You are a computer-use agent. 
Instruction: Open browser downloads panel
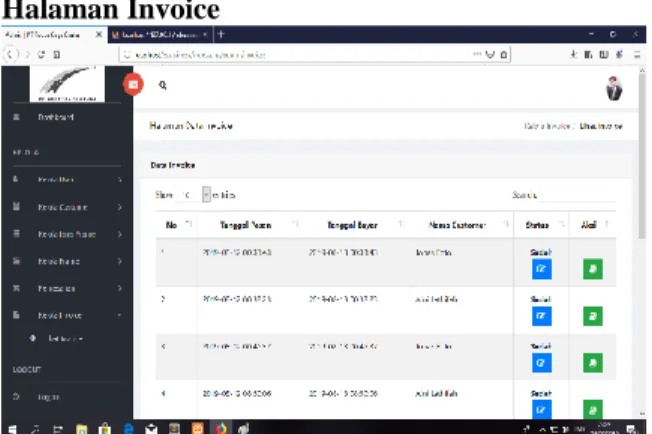click(x=574, y=54)
